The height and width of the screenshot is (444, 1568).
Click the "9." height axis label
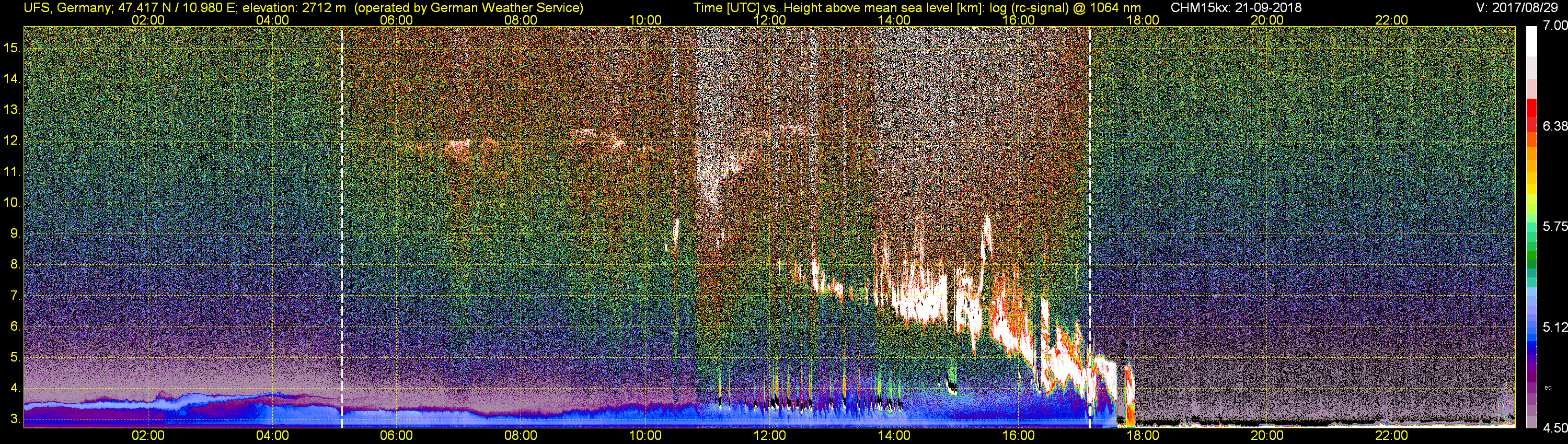click(15, 233)
